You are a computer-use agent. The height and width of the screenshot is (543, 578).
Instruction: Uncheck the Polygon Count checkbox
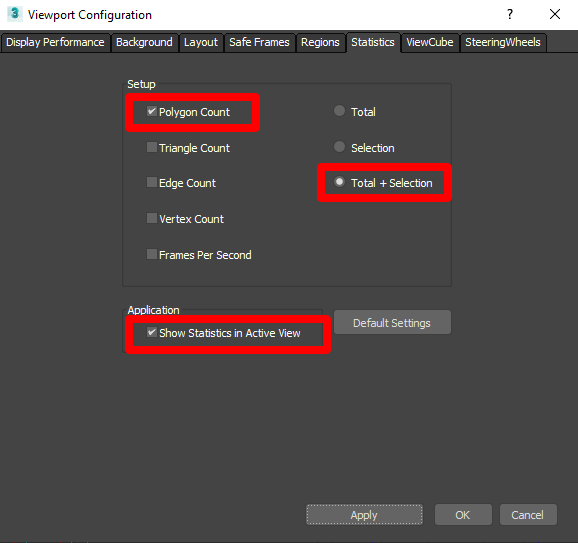click(152, 111)
